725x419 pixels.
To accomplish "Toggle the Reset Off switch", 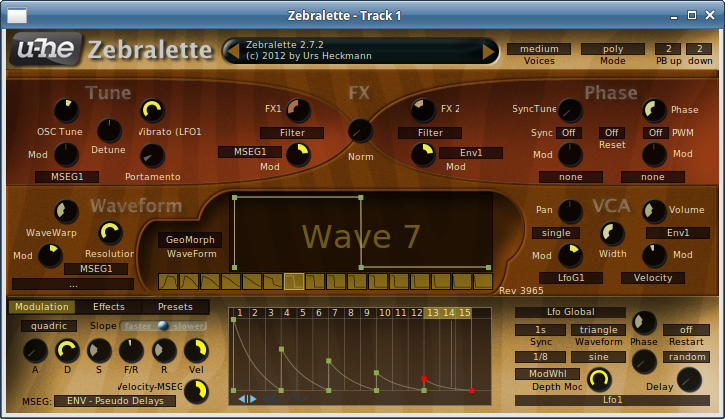I will click(x=612, y=133).
